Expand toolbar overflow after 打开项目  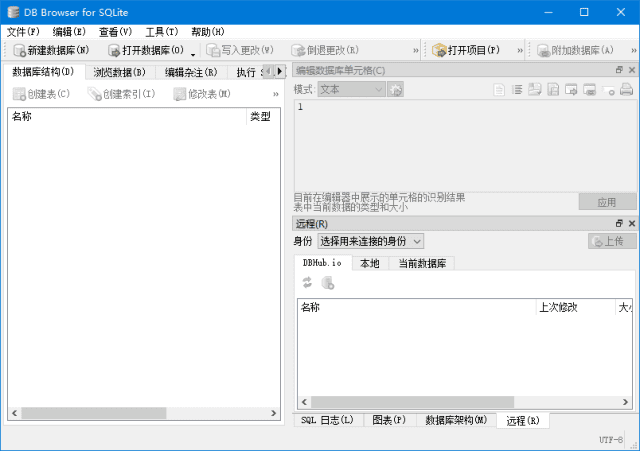tap(520, 51)
